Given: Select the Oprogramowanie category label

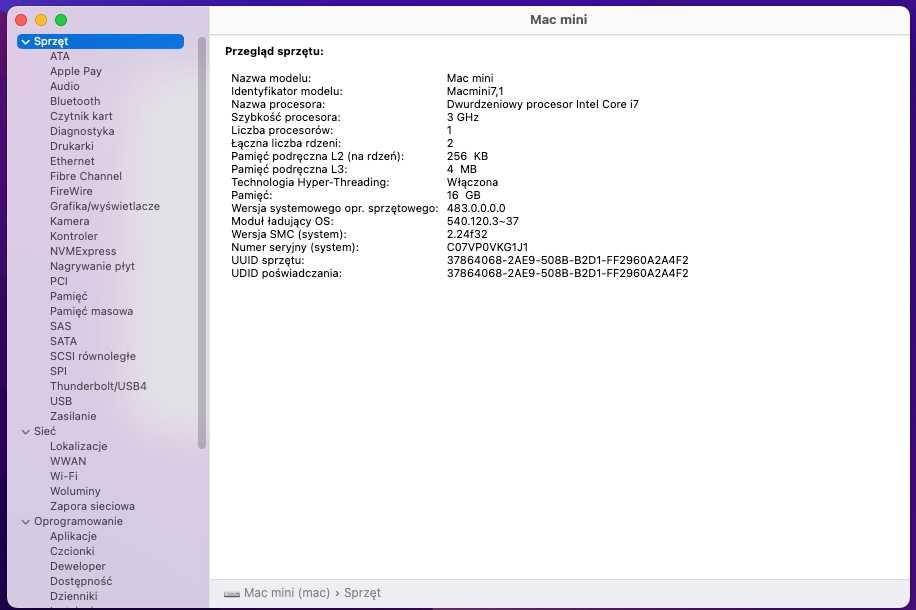Looking at the screenshot, I should coord(78,521).
